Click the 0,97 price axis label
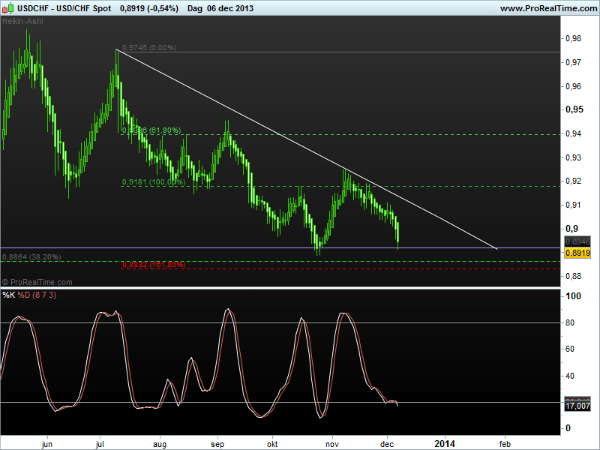Viewport: 600px width, 450px height. pos(573,62)
